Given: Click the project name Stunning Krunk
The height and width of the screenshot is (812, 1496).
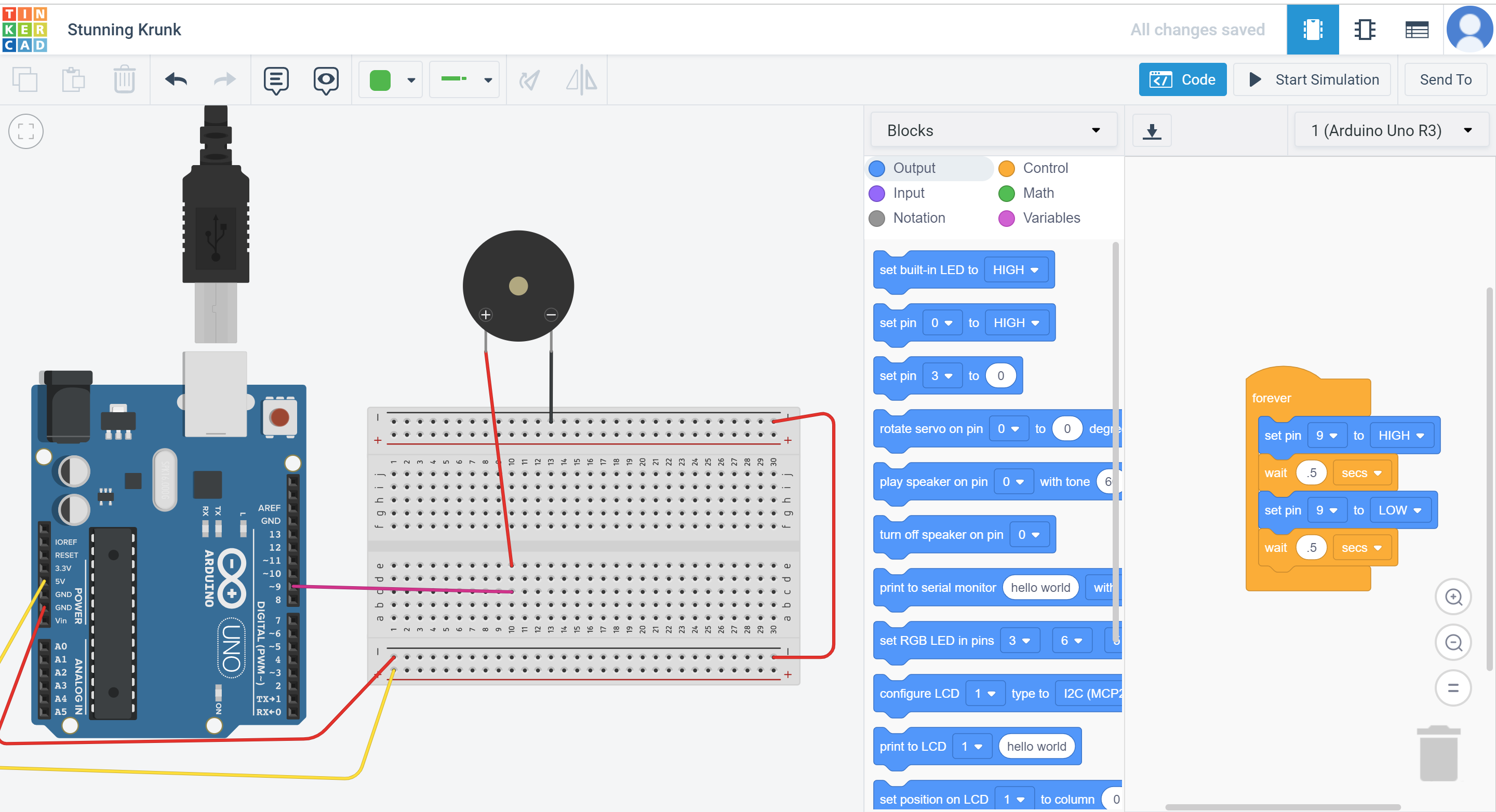Looking at the screenshot, I should tap(124, 29).
